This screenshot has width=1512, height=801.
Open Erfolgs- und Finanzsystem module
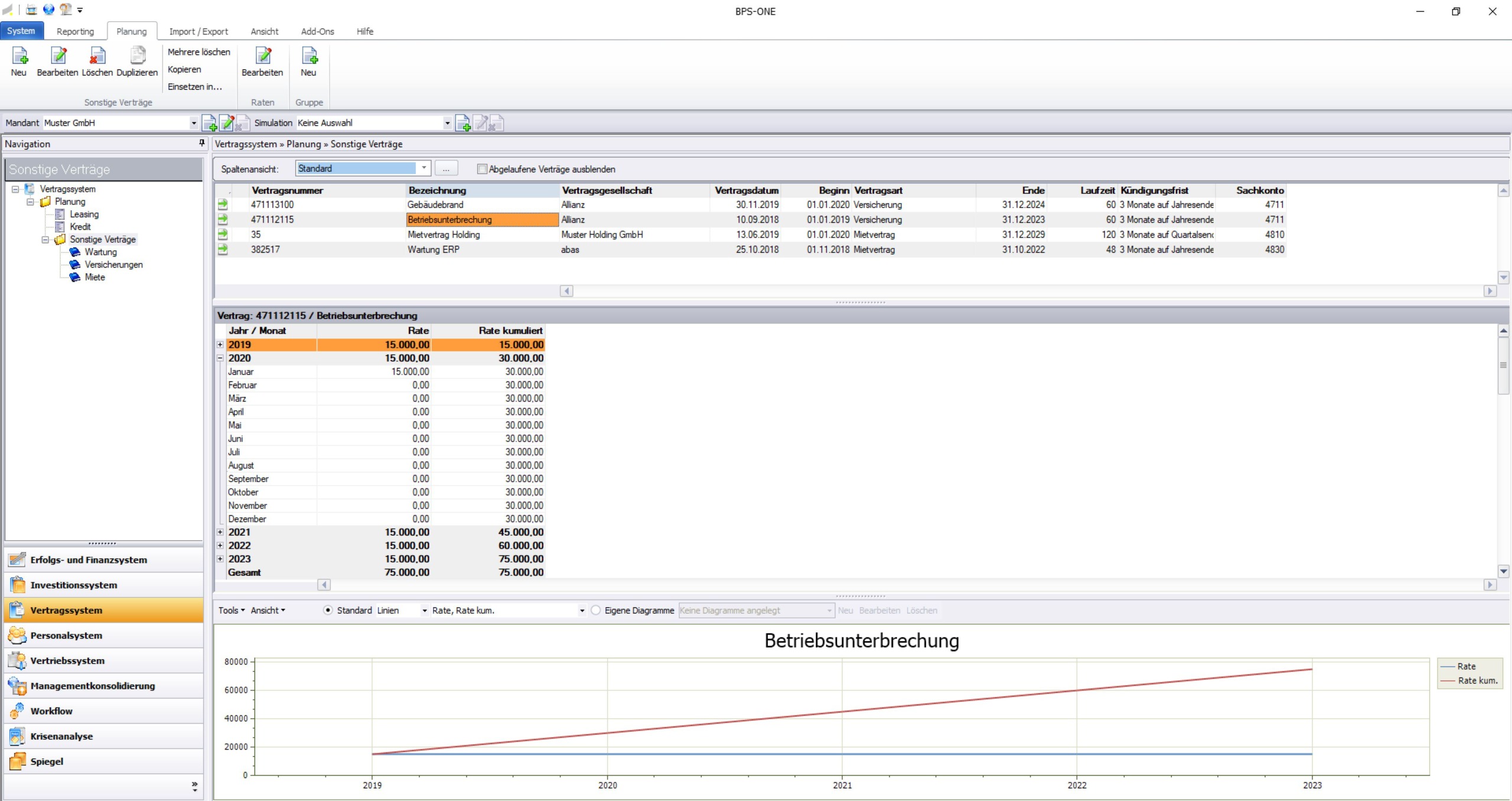[x=104, y=560]
